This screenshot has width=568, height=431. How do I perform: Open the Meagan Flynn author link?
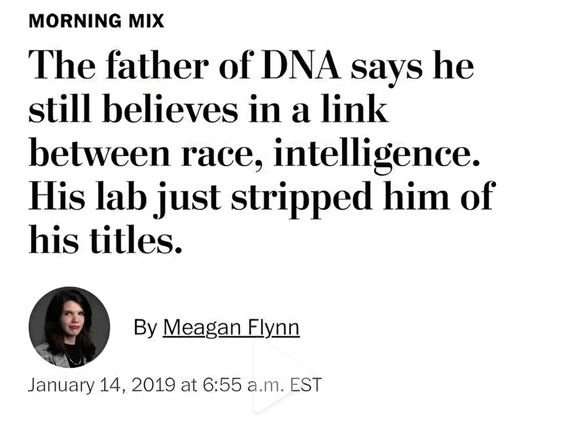click(231, 328)
